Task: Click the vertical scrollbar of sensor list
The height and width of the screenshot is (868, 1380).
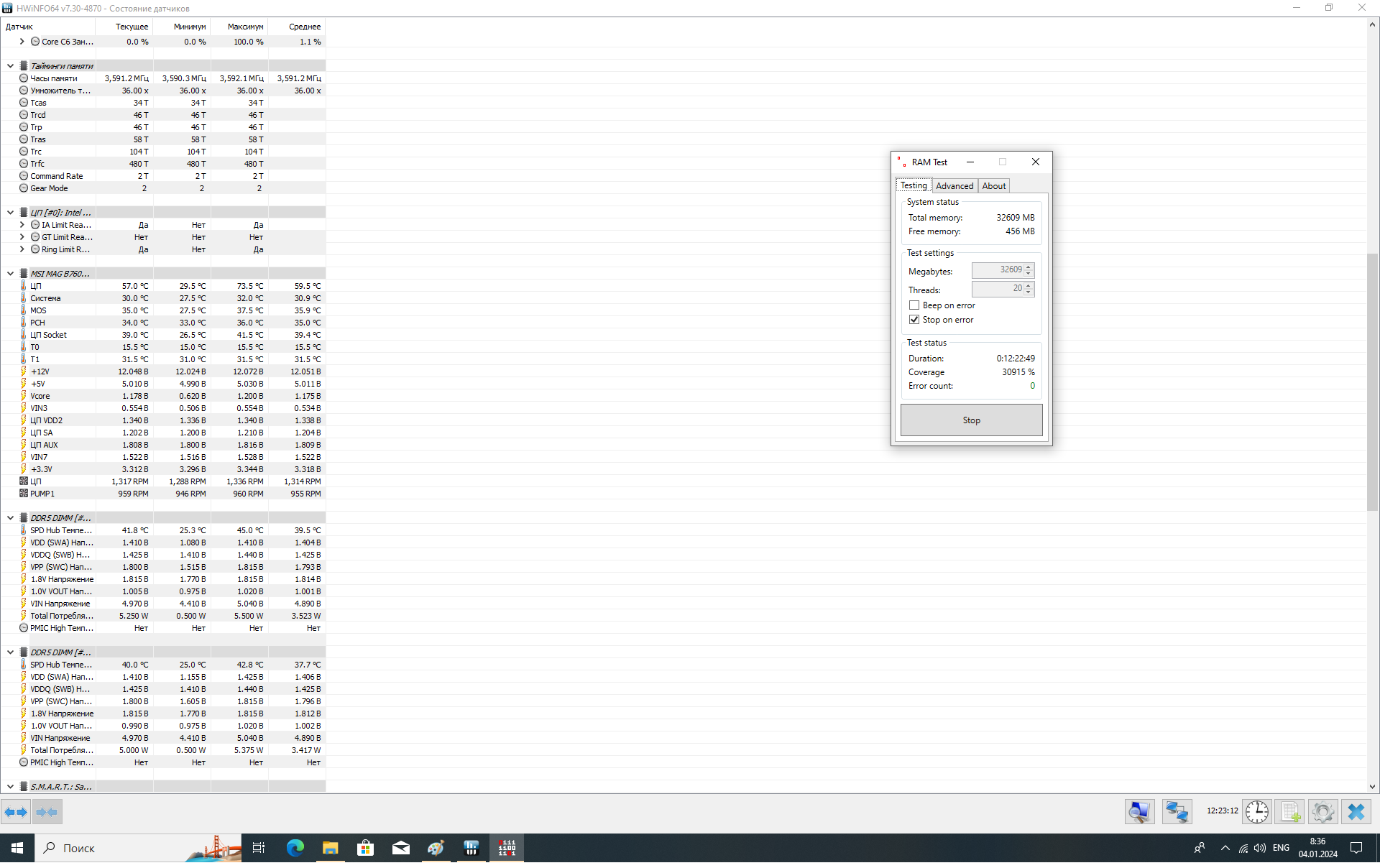Action: (1372, 381)
